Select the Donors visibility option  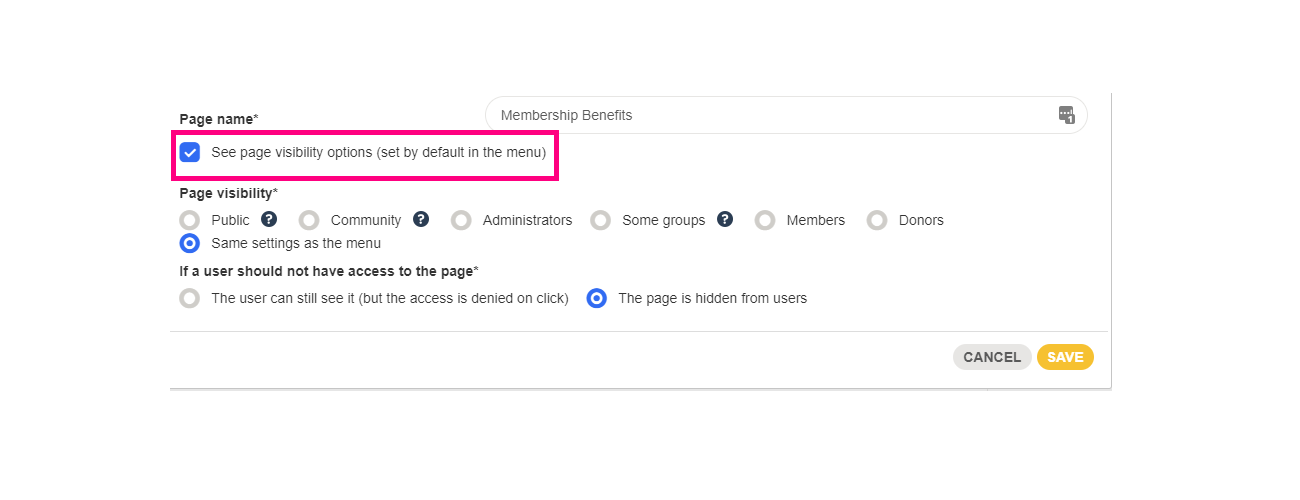pyautogui.click(x=877, y=220)
